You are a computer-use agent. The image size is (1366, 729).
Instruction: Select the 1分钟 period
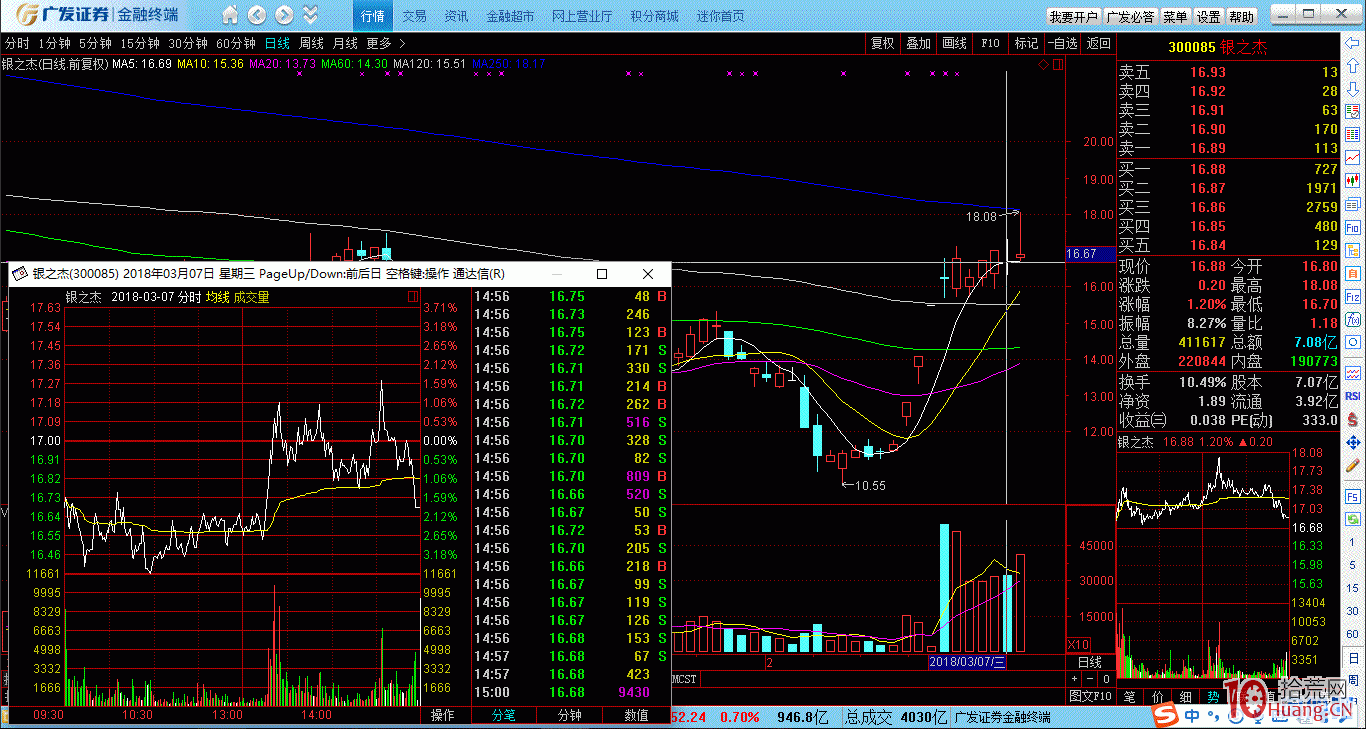point(54,44)
